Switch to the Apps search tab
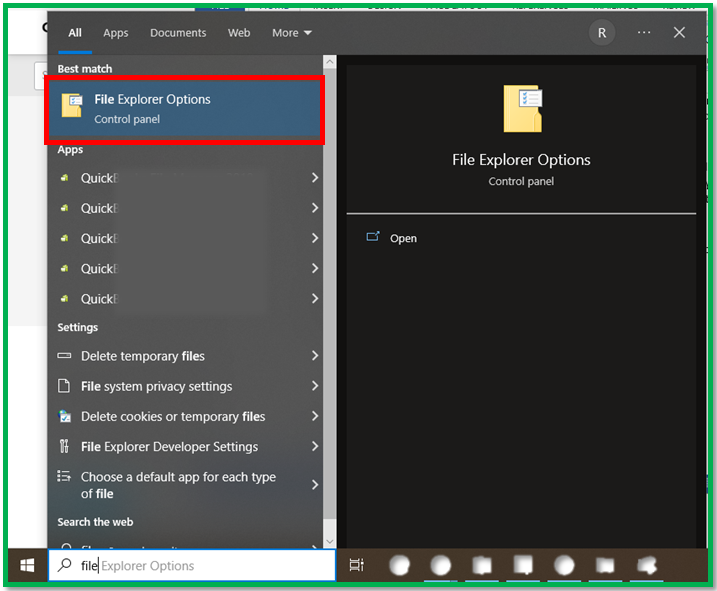Image resolution: width=717 pixels, height=591 pixels. pyautogui.click(x=116, y=33)
